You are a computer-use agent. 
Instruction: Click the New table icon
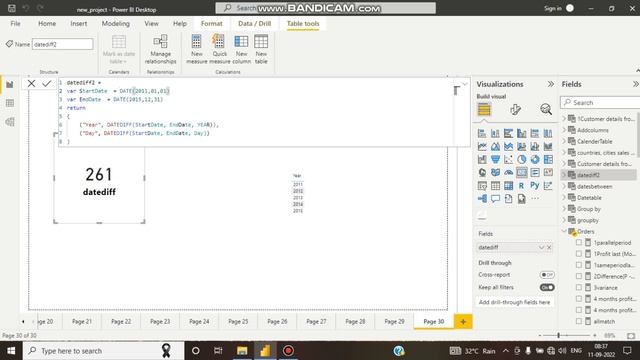261,49
